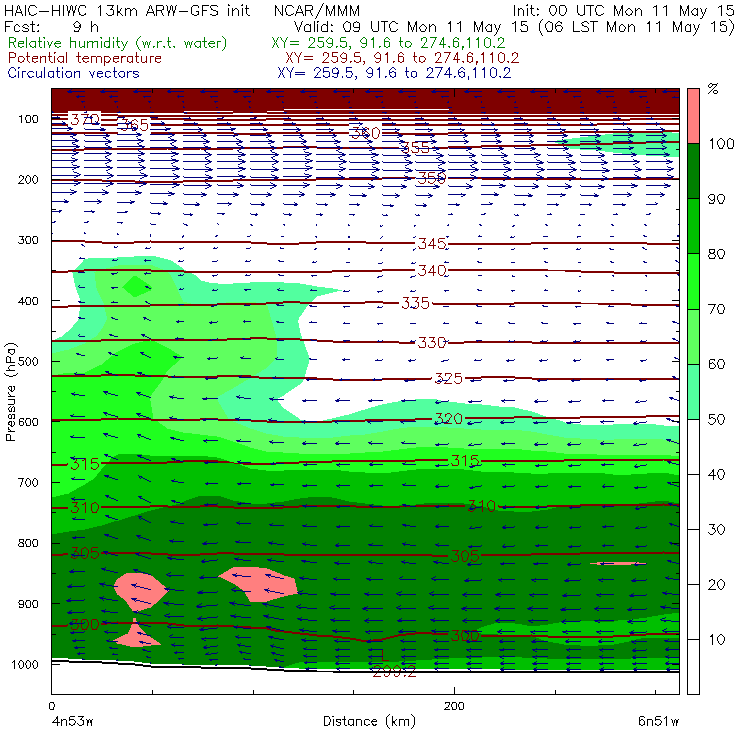Select the red 'Potential temperature' legend label
740x740 pixels.
point(84,58)
